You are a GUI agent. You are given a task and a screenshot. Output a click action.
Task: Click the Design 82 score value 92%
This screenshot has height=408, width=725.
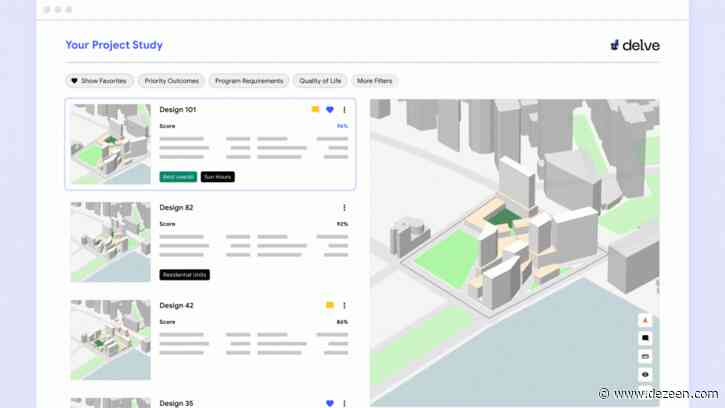[342, 224]
